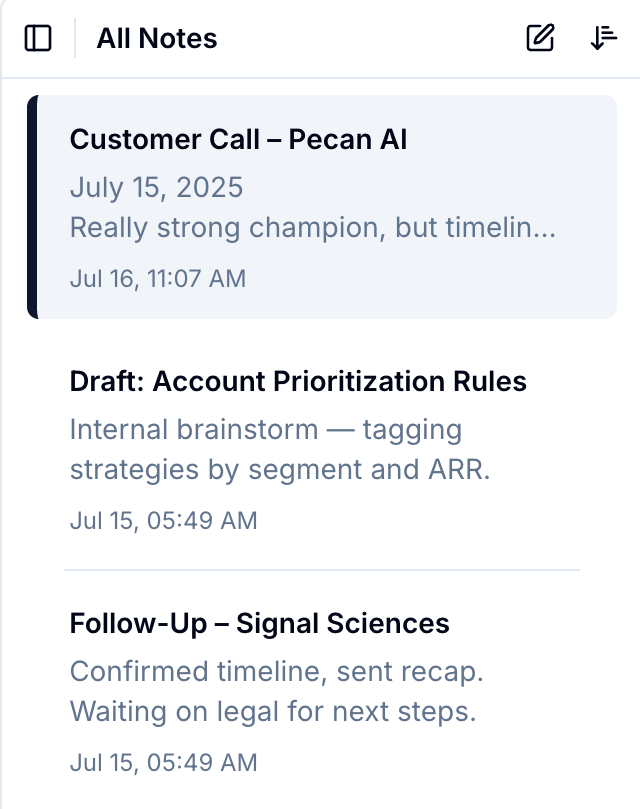The width and height of the screenshot is (640, 809).
Task: Open the Customer Call – Pecan AI note
Action: pyautogui.click(x=238, y=139)
